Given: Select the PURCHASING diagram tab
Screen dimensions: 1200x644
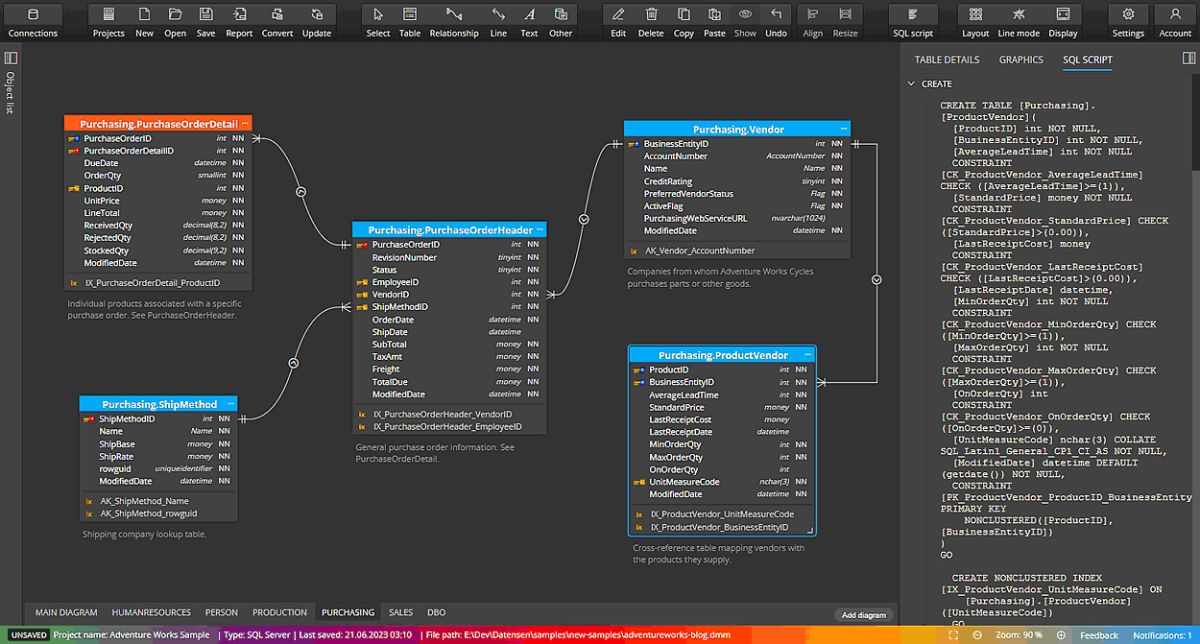Looking at the screenshot, I should click(348, 612).
